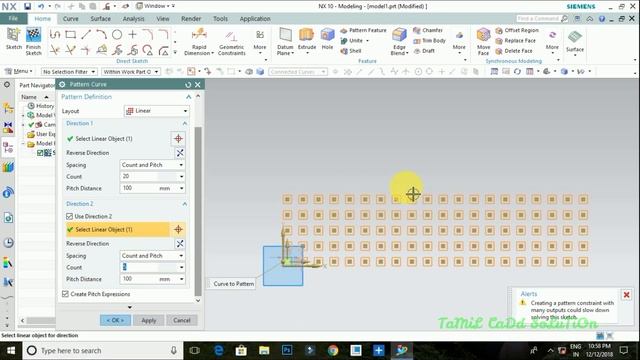Switch to the Application tab
The height and width of the screenshot is (360, 640).
point(255,19)
